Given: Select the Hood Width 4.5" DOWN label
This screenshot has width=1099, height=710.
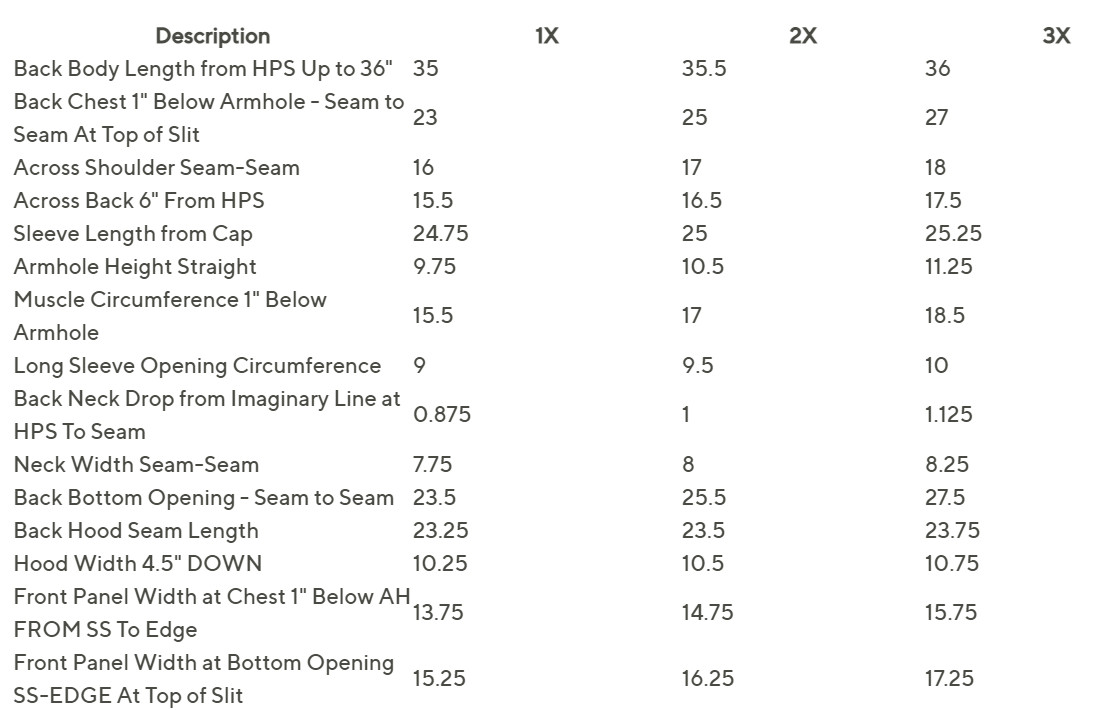Looking at the screenshot, I should tap(138, 564).
